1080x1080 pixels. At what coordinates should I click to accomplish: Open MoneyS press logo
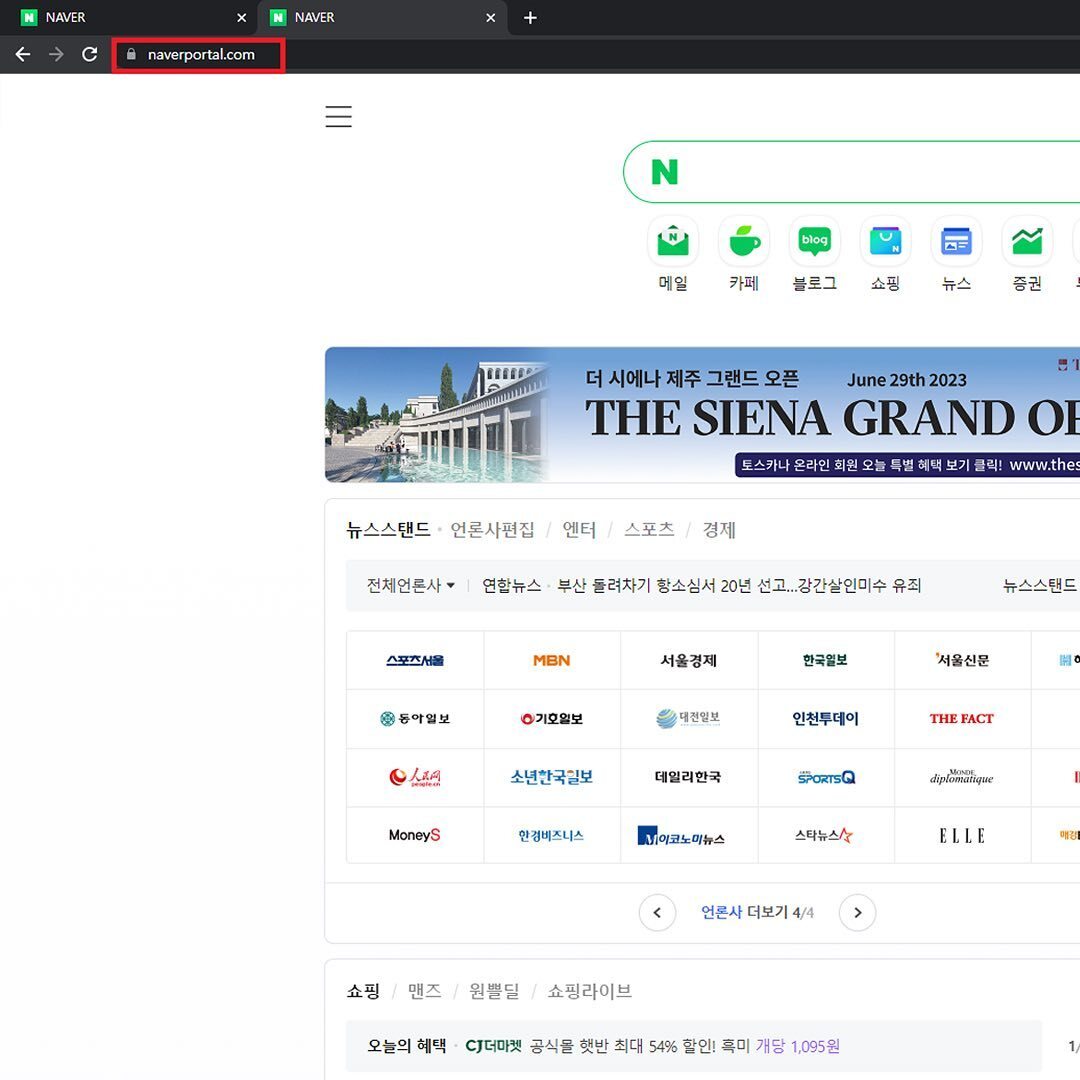pyautogui.click(x=415, y=835)
